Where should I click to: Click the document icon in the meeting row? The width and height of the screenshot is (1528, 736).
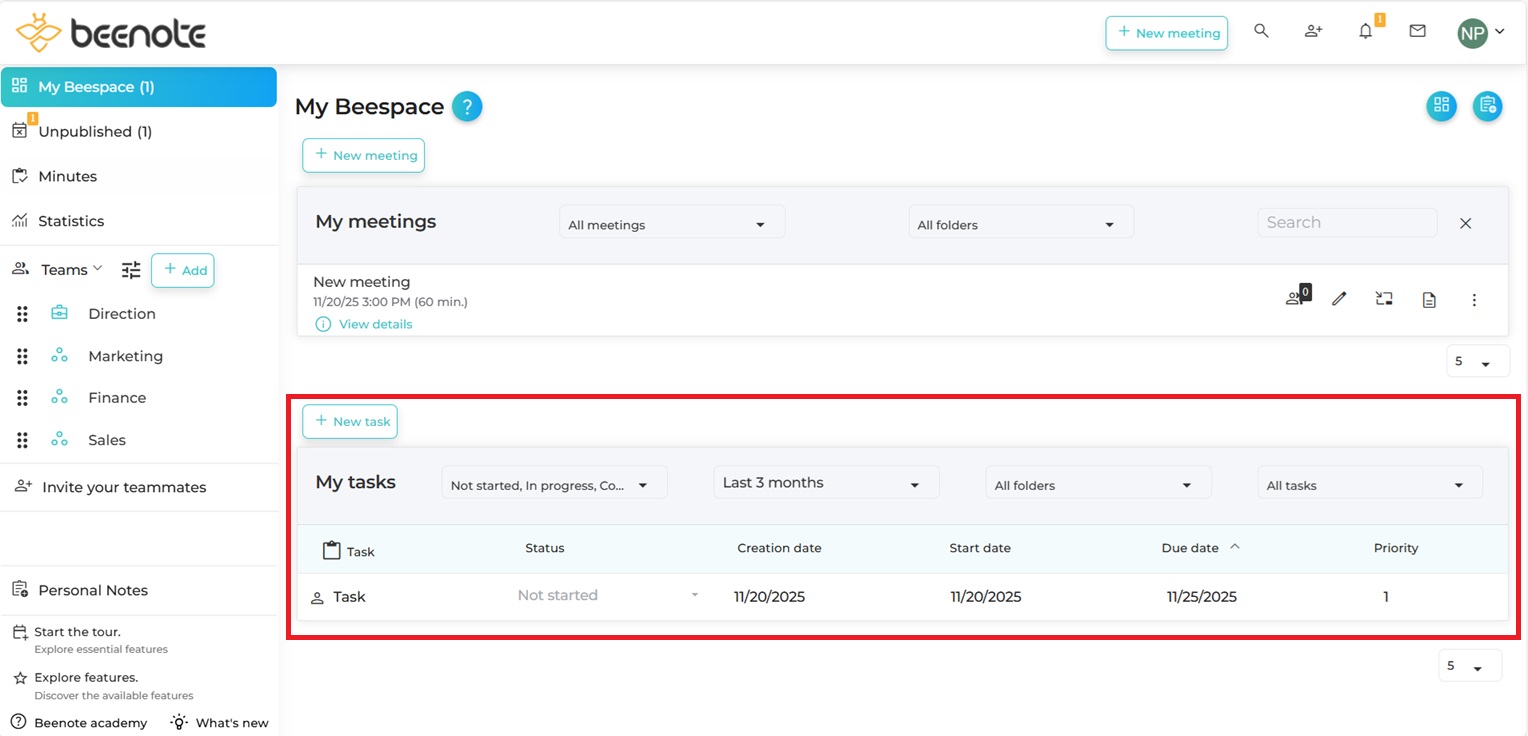tap(1429, 299)
